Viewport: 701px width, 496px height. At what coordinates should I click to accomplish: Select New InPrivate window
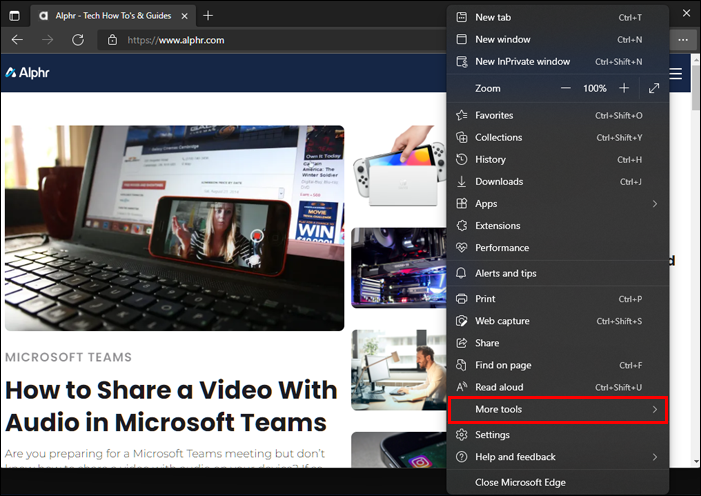558,61
